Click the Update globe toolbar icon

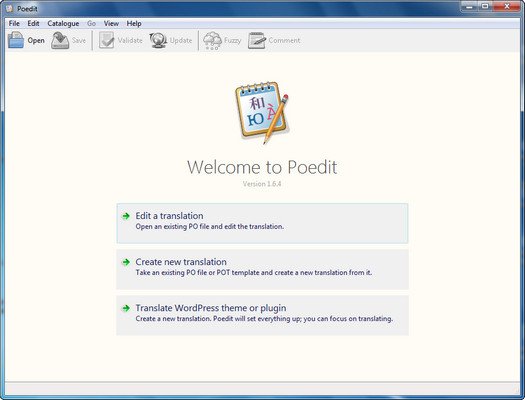[x=158, y=40]
